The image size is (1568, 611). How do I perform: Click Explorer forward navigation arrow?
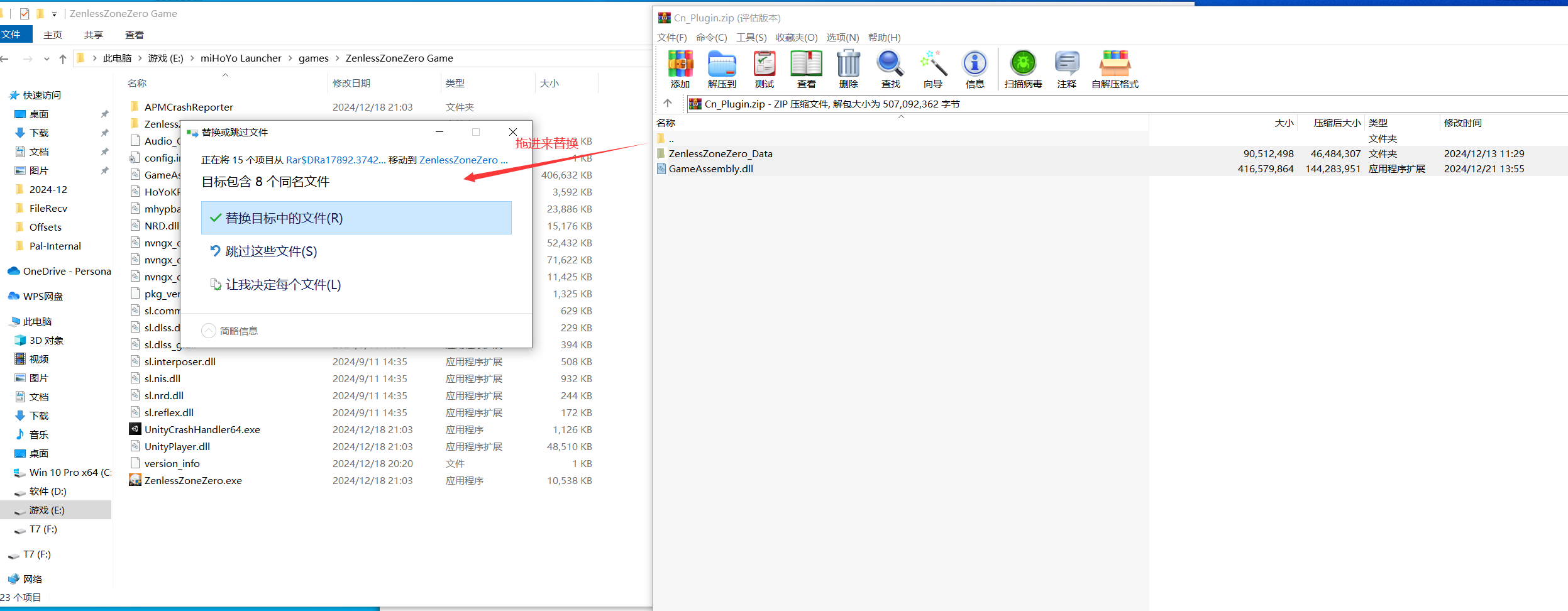click(28, 58)
